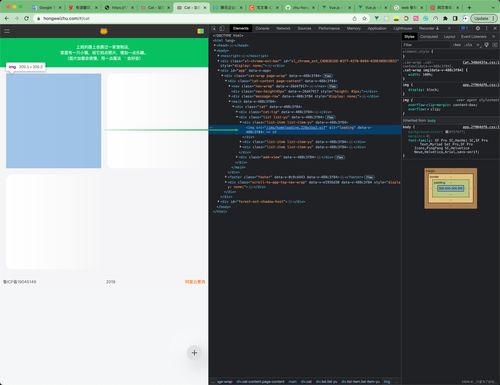
Task: Toggle the device toolbar icon
Action: click(222, 29)
